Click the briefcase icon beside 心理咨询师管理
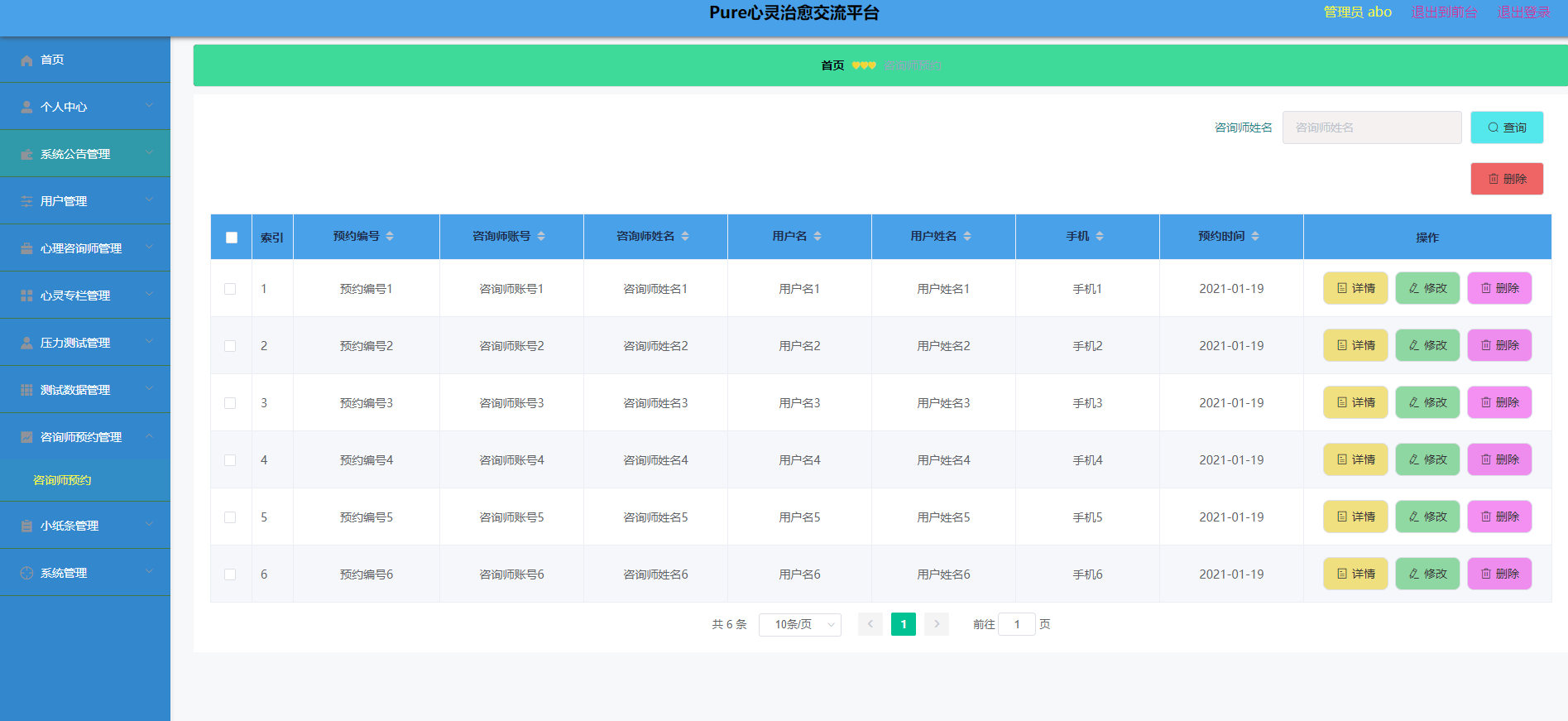This screenshot has height=721, width=1568. [x=26, y=249]
